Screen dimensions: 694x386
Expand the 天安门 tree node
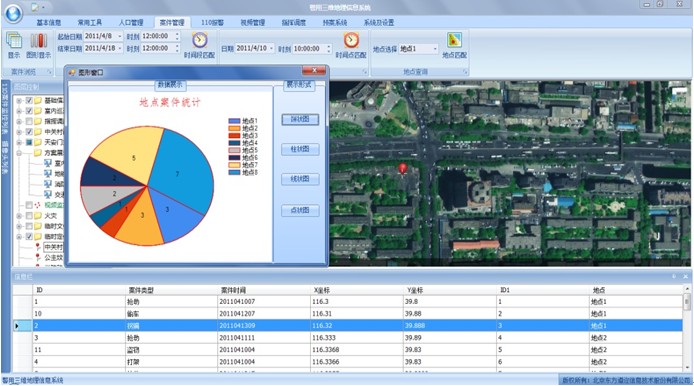click(x=19, y=143)
